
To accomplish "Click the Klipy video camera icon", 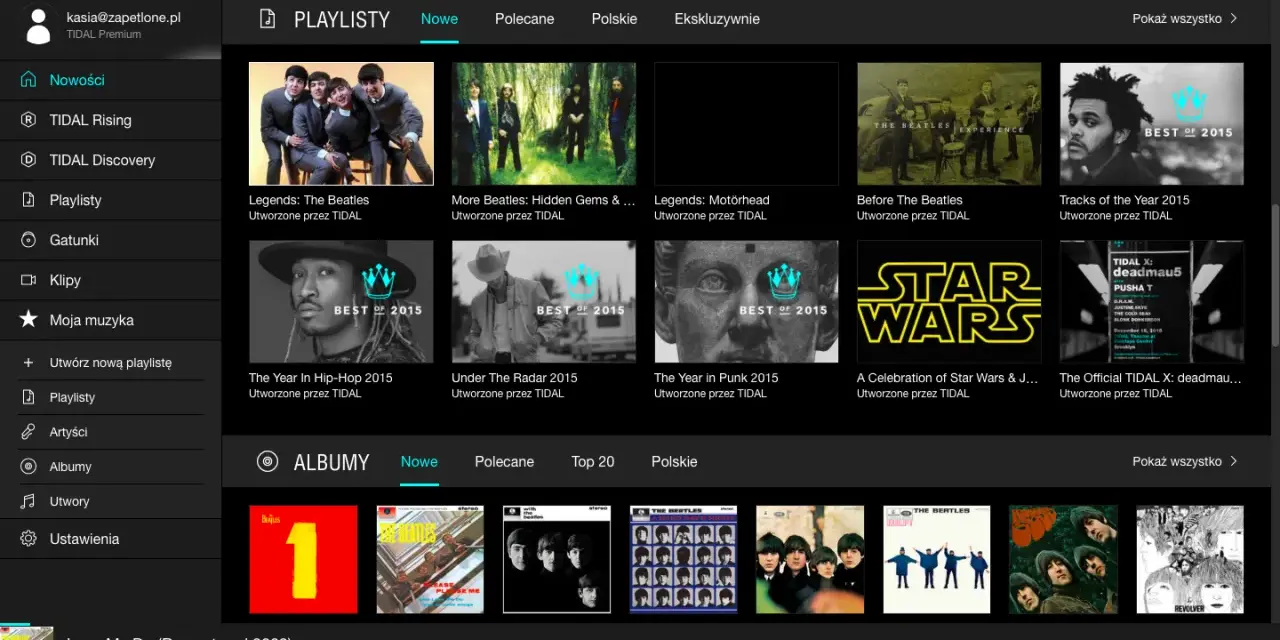I will coord(29,280).
